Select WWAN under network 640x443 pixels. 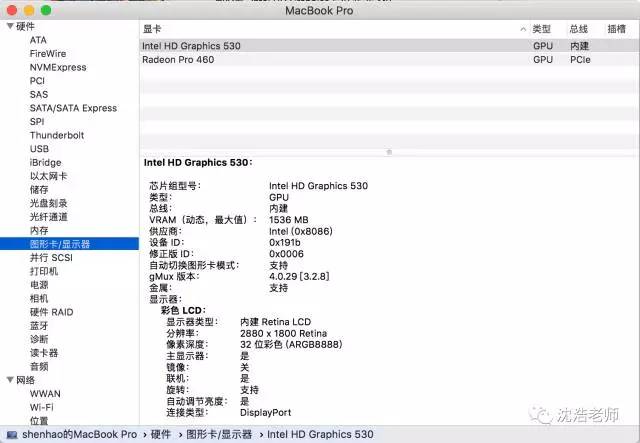(45, 394)
